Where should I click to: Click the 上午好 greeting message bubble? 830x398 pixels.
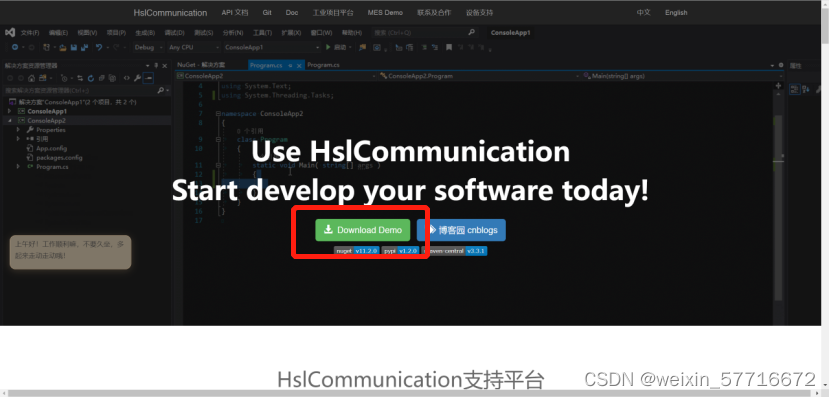[70, 252]
